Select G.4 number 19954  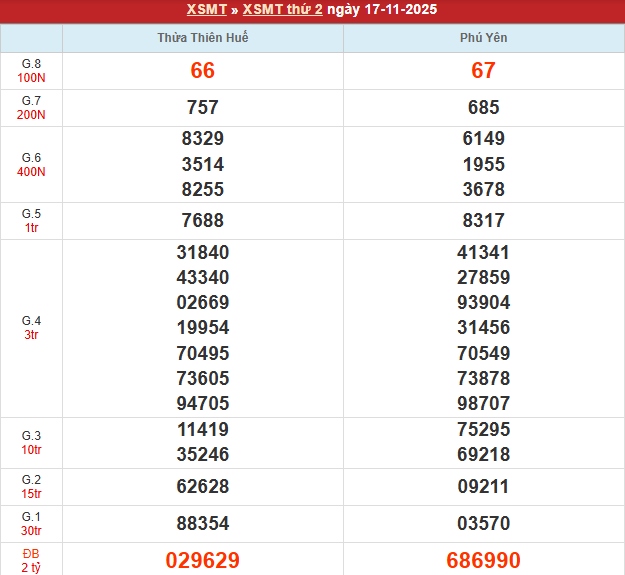click(x=202, y=328)
